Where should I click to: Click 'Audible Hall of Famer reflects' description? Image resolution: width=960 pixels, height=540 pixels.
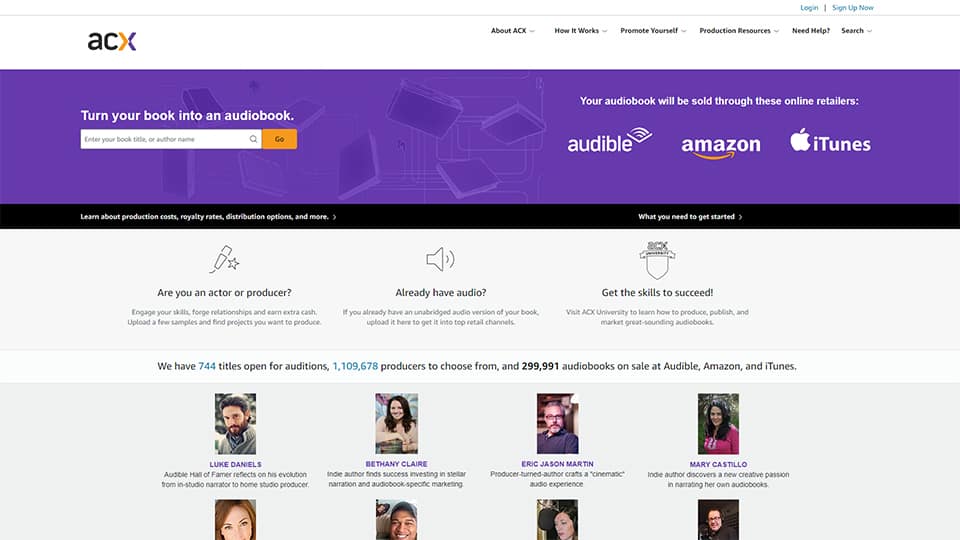[235, 479]
